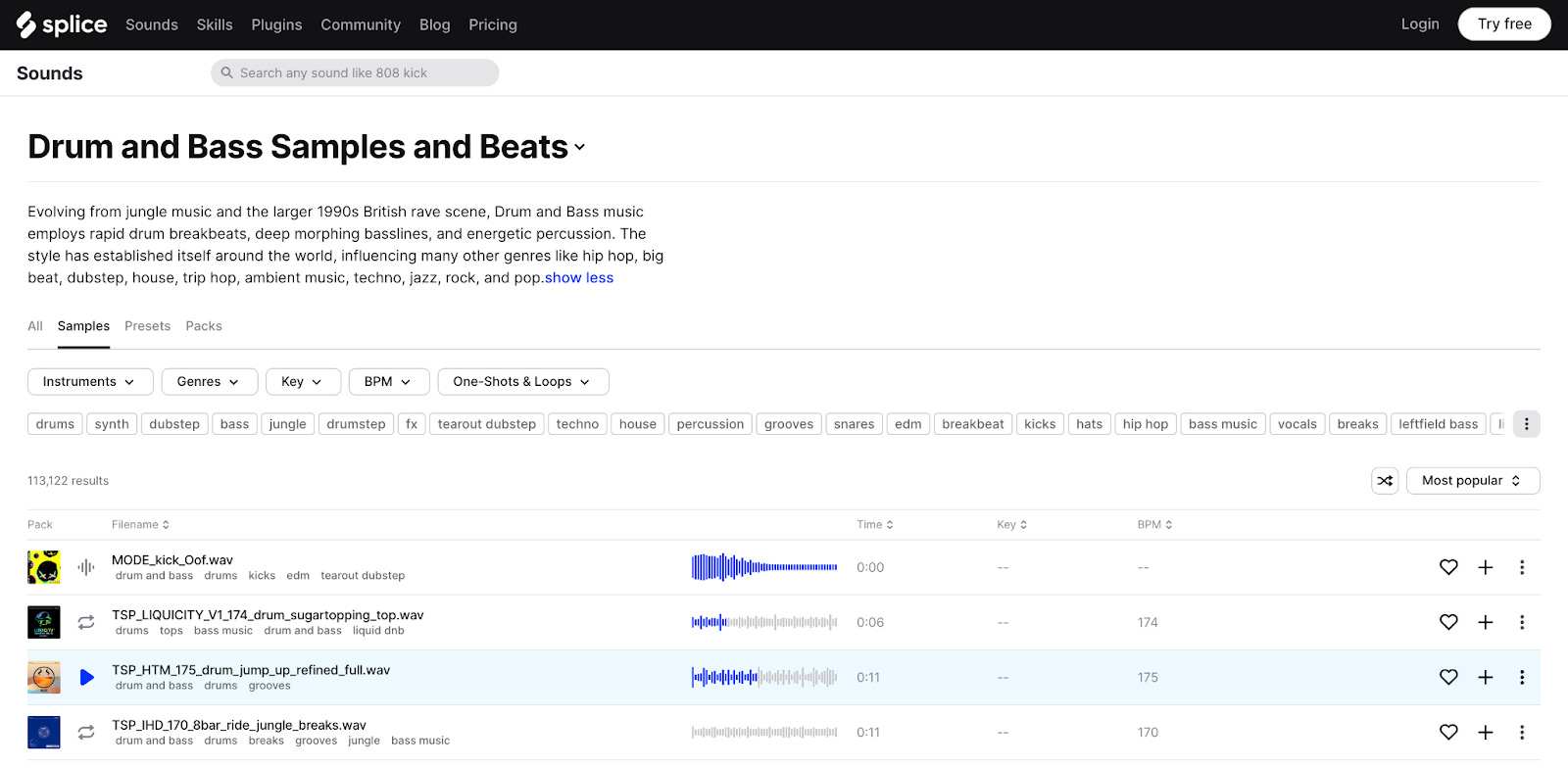Open the Community nav item
Screen dimensions: 1568x768
(x=361, y=24)
